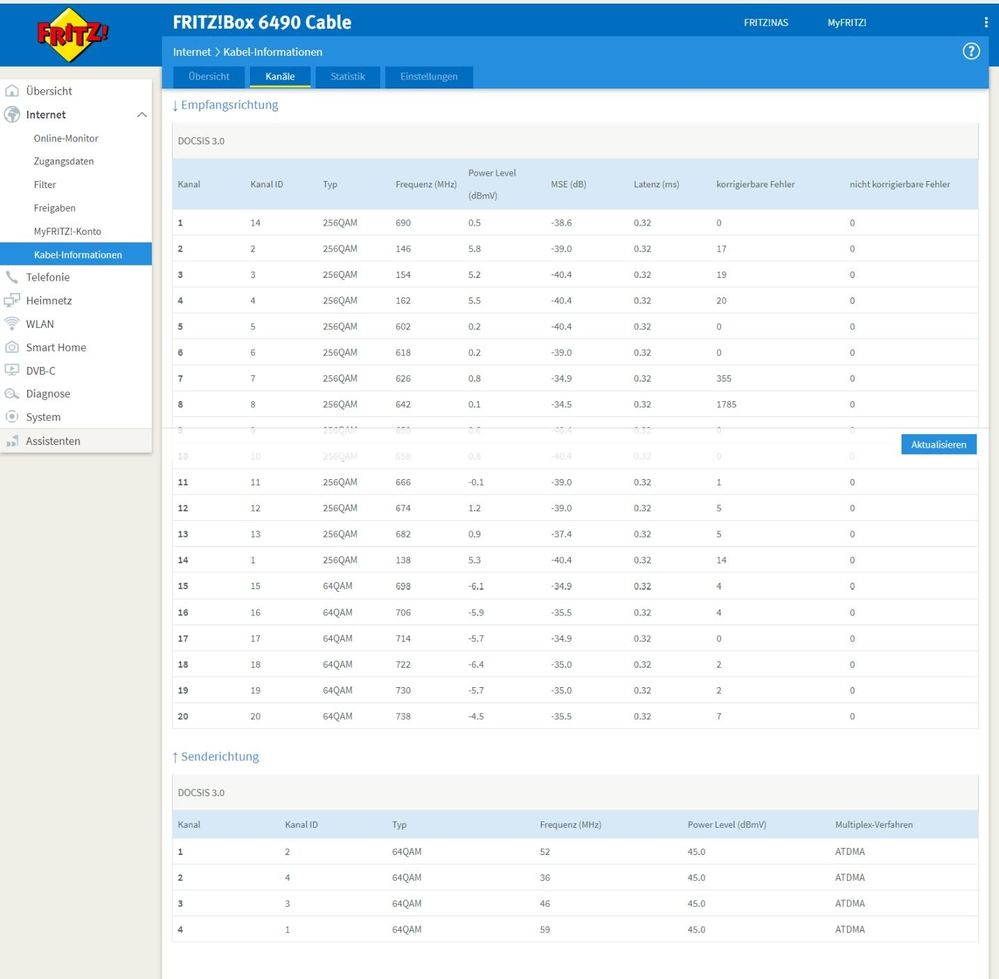
Task: Collapse the Internet menu chevron
Action: point(141,115)
